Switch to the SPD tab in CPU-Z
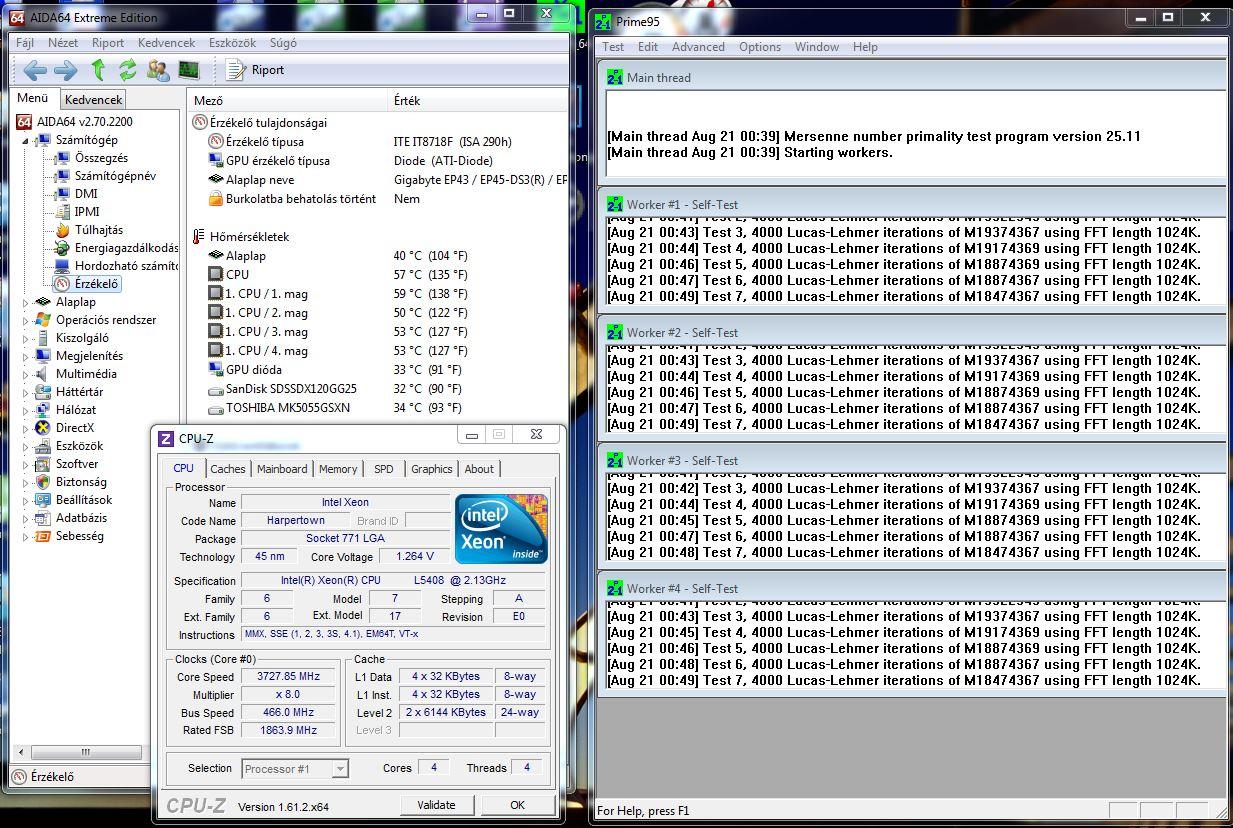This screenshot has height=828, width=1233. 384,469
